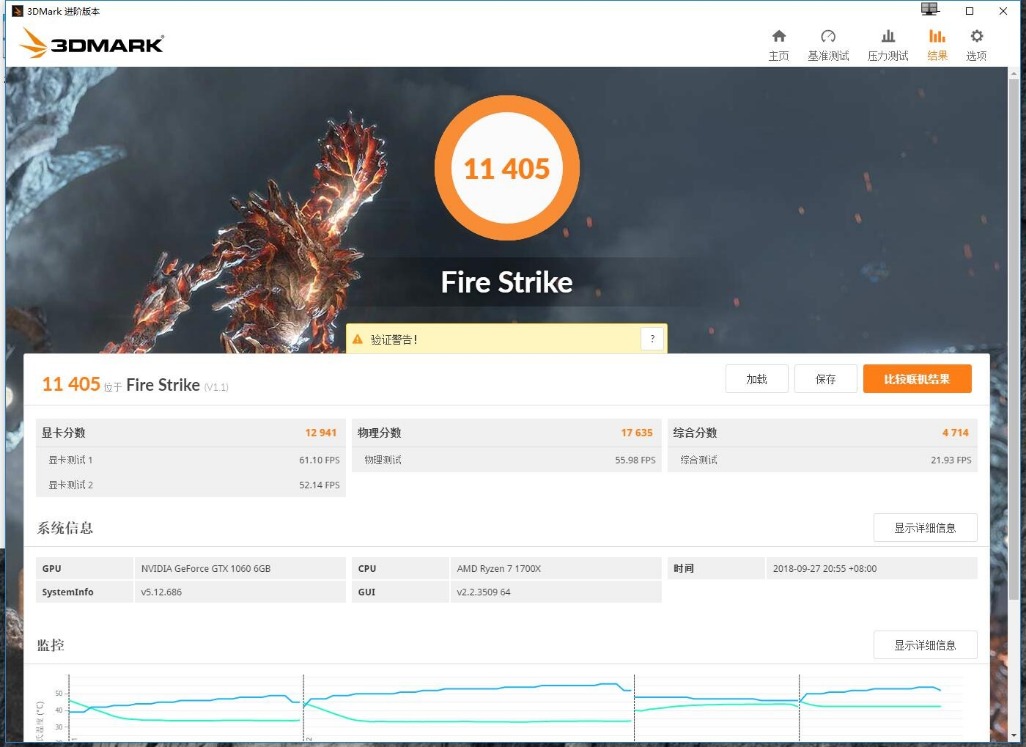Open the 选项 gear icon
Viewport: 1026px width, 747px height.
[976, 35]
